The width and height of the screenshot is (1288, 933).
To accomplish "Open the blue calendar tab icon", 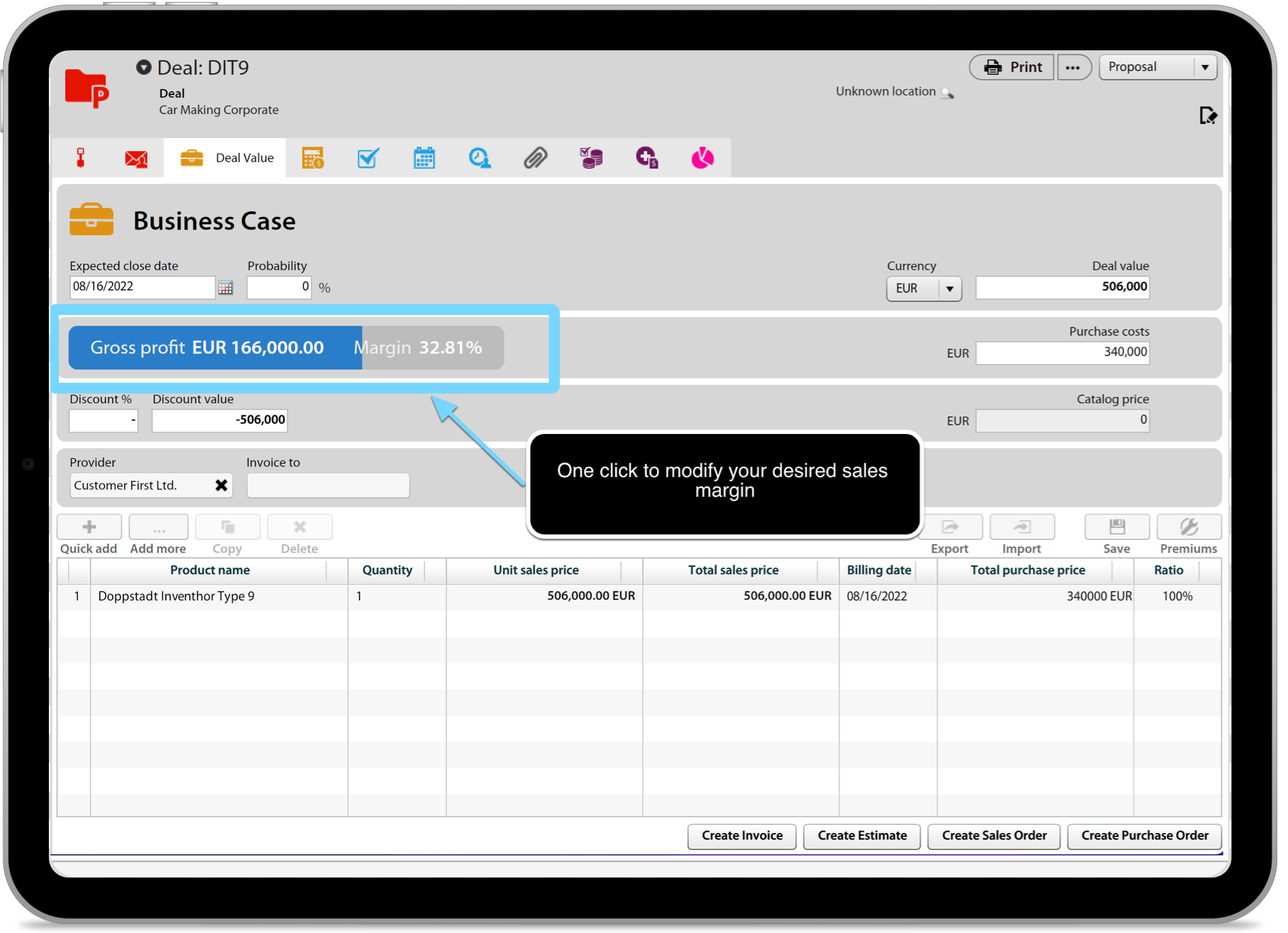I will 424,158.
